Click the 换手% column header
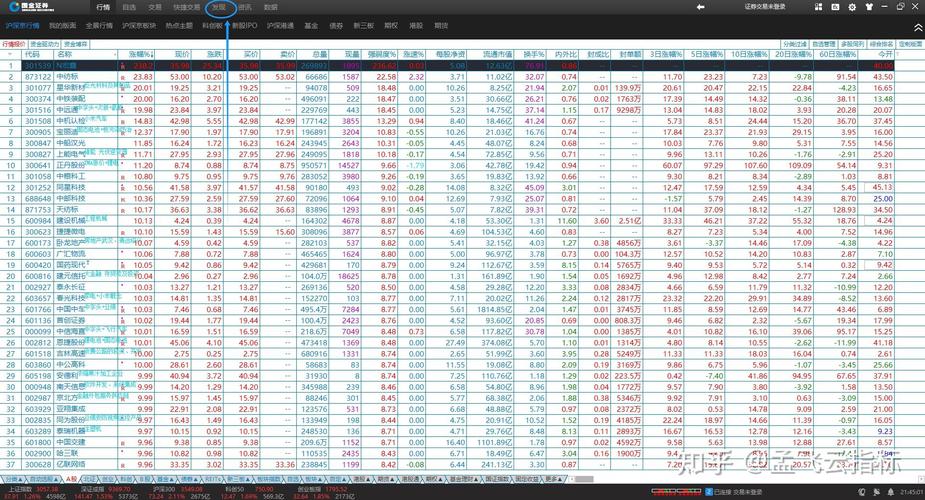 (x=533, y=54)
